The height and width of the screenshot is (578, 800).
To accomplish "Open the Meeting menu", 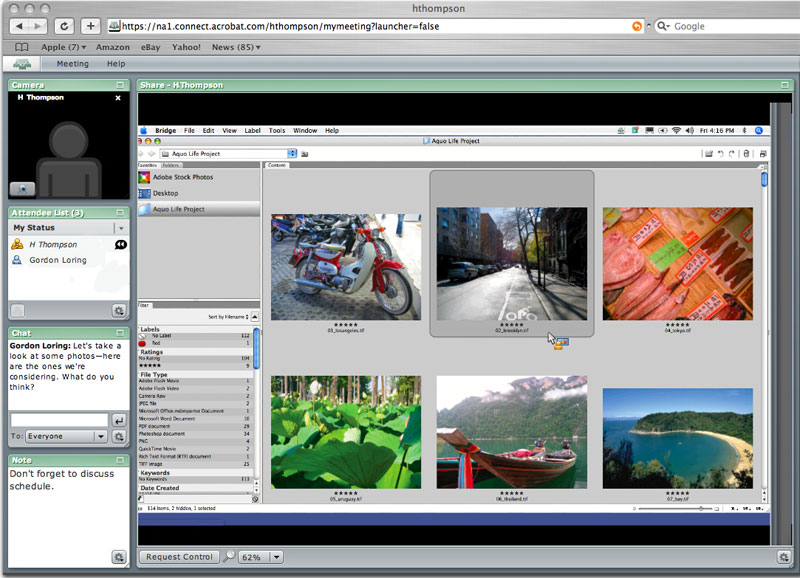I will click(72, 64).
